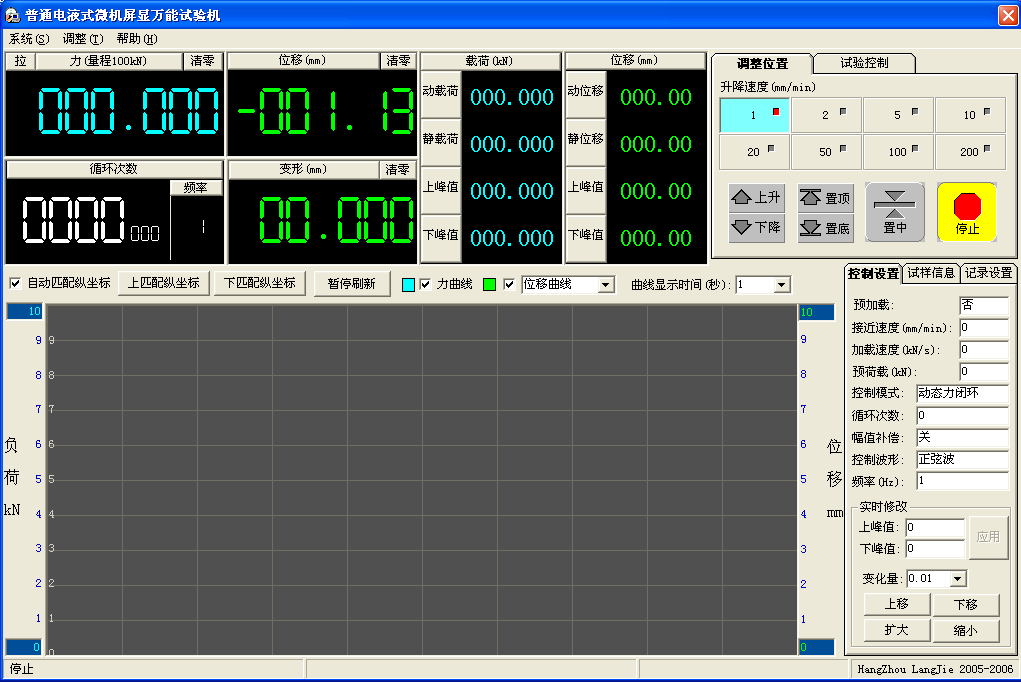Click the 上移 move up button

pyautogui.click(x=897, y=604)
